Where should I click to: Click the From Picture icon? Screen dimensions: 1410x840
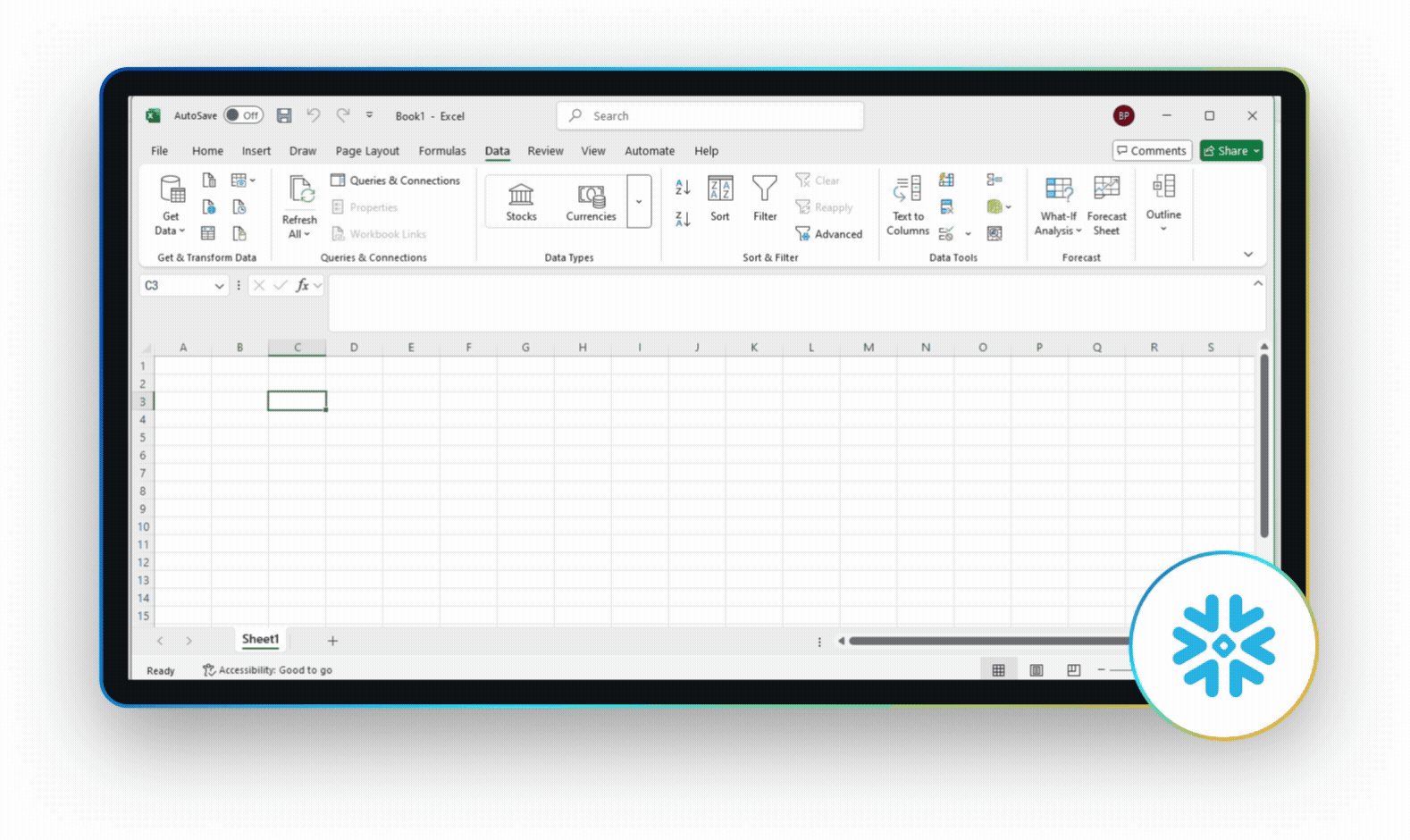pos(239,181)
